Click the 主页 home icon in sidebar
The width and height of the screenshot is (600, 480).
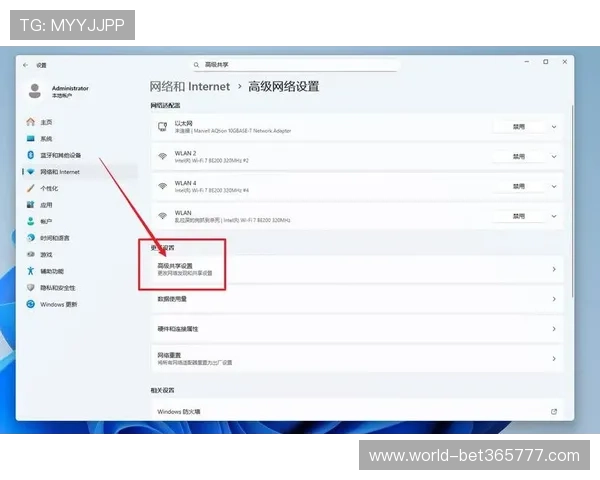click(x=31, y=122)
